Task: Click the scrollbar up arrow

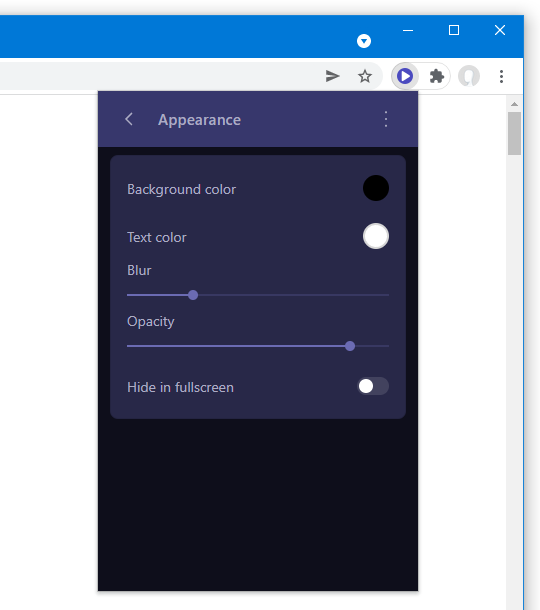Action: coord(514,104)
